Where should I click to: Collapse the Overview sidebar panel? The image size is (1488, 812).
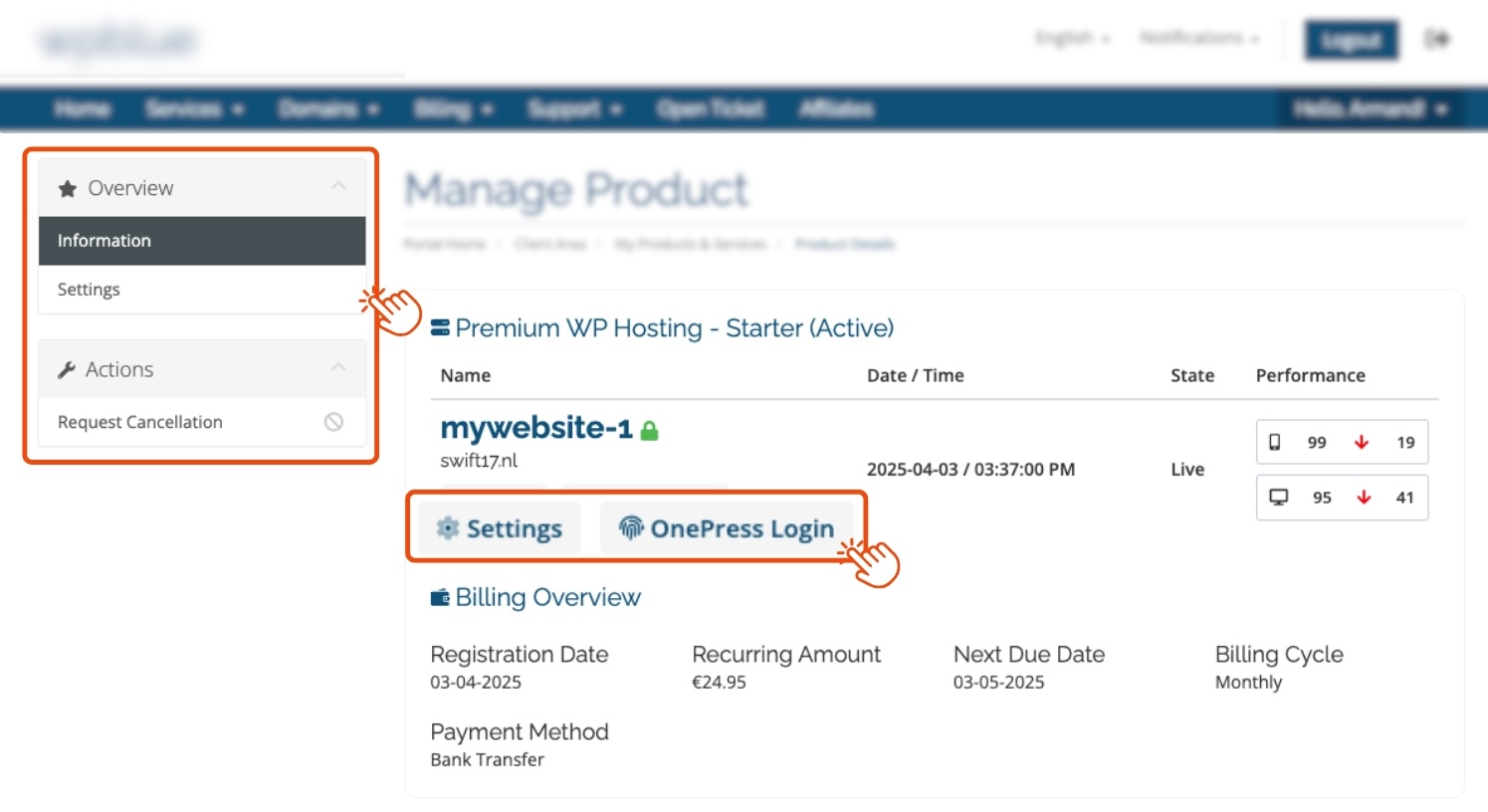[x=338, y=187]
